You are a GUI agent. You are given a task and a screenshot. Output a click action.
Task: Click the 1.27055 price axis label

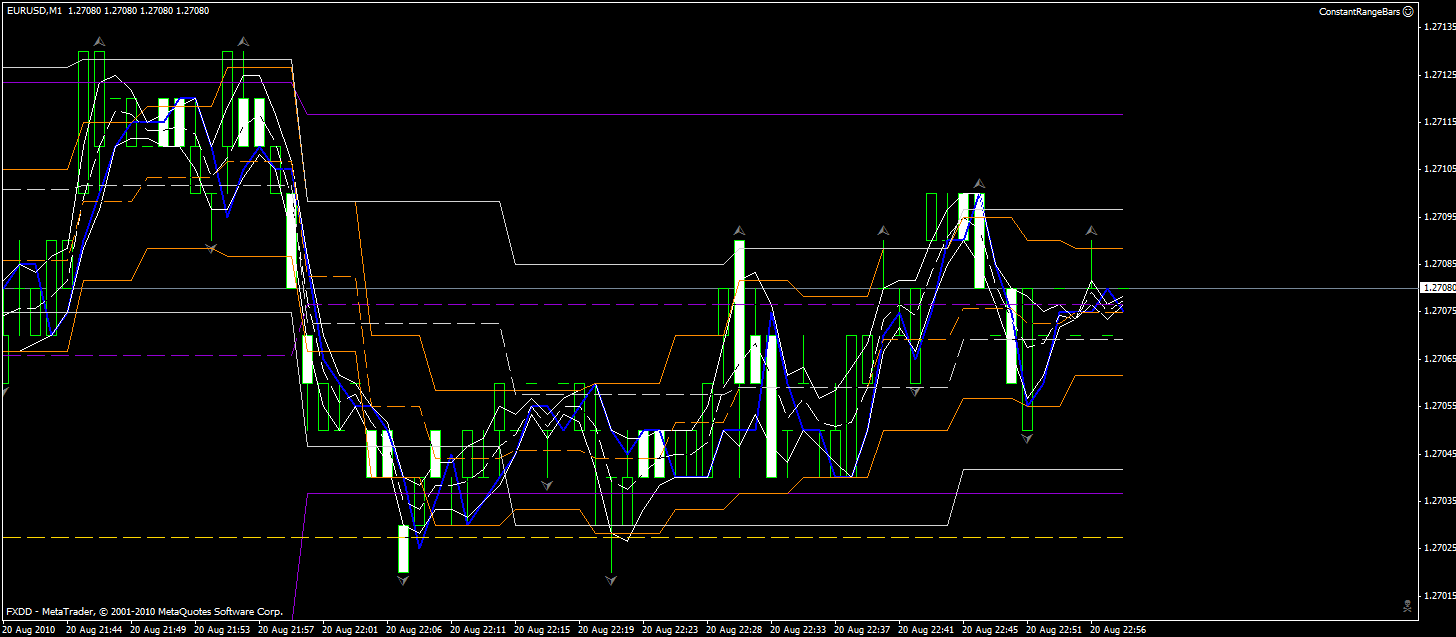coord(1437,406)
